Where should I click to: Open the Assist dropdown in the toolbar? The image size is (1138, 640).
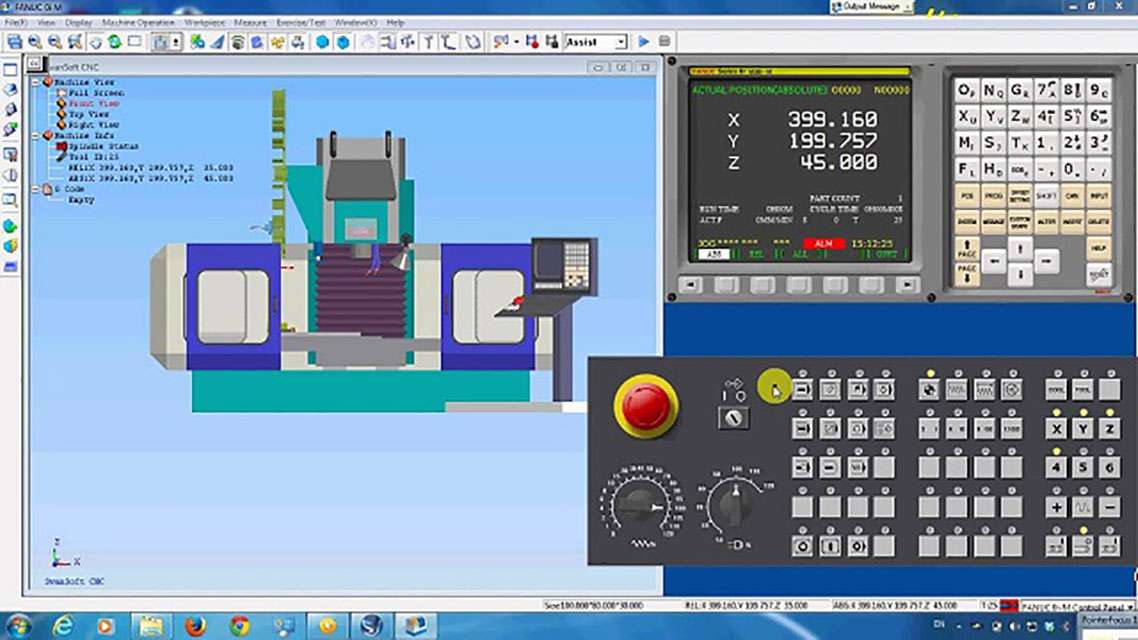pos(621,42)
